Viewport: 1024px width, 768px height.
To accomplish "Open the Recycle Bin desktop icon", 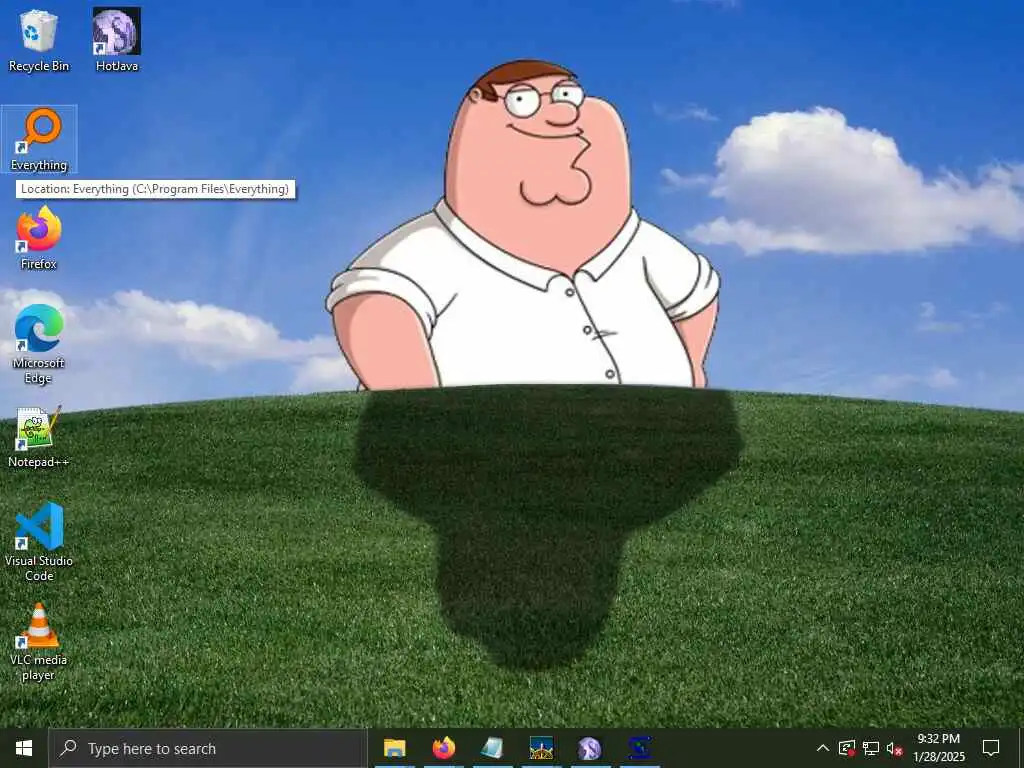I will pyautogui.click(x=39, y=40).
